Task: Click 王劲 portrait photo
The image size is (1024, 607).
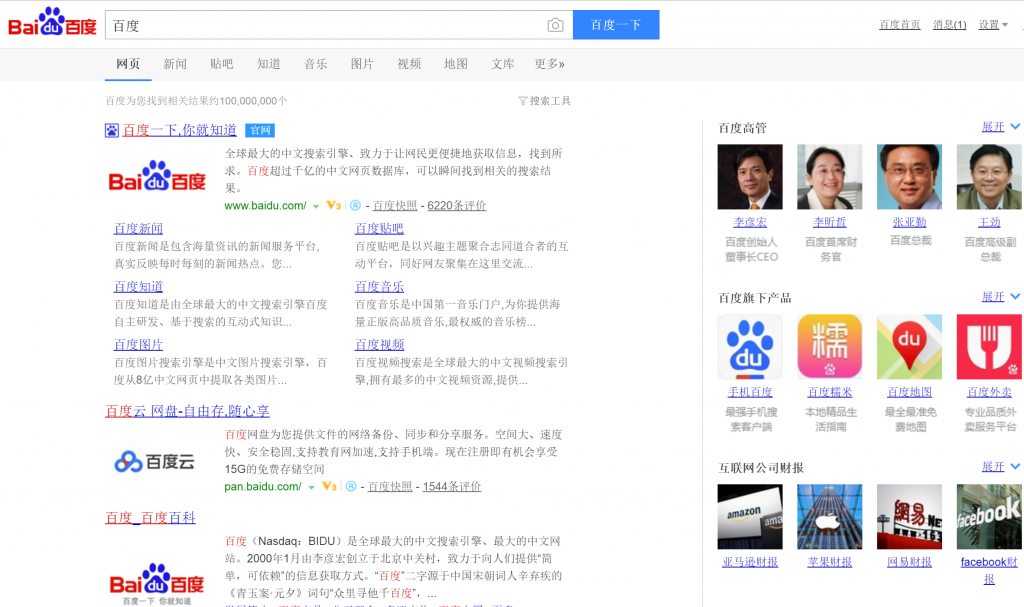Action: point(989,177)
